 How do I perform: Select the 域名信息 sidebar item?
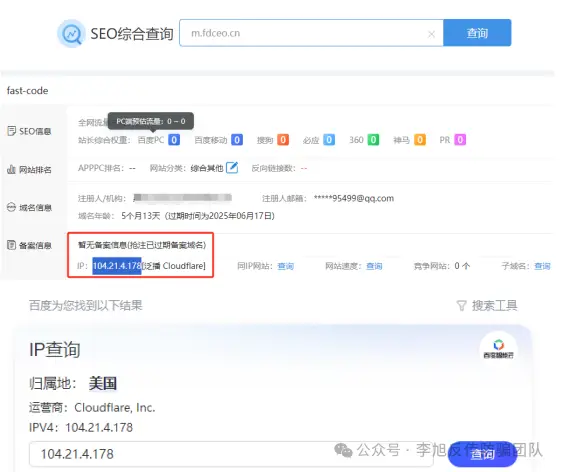tap(29, 208)
